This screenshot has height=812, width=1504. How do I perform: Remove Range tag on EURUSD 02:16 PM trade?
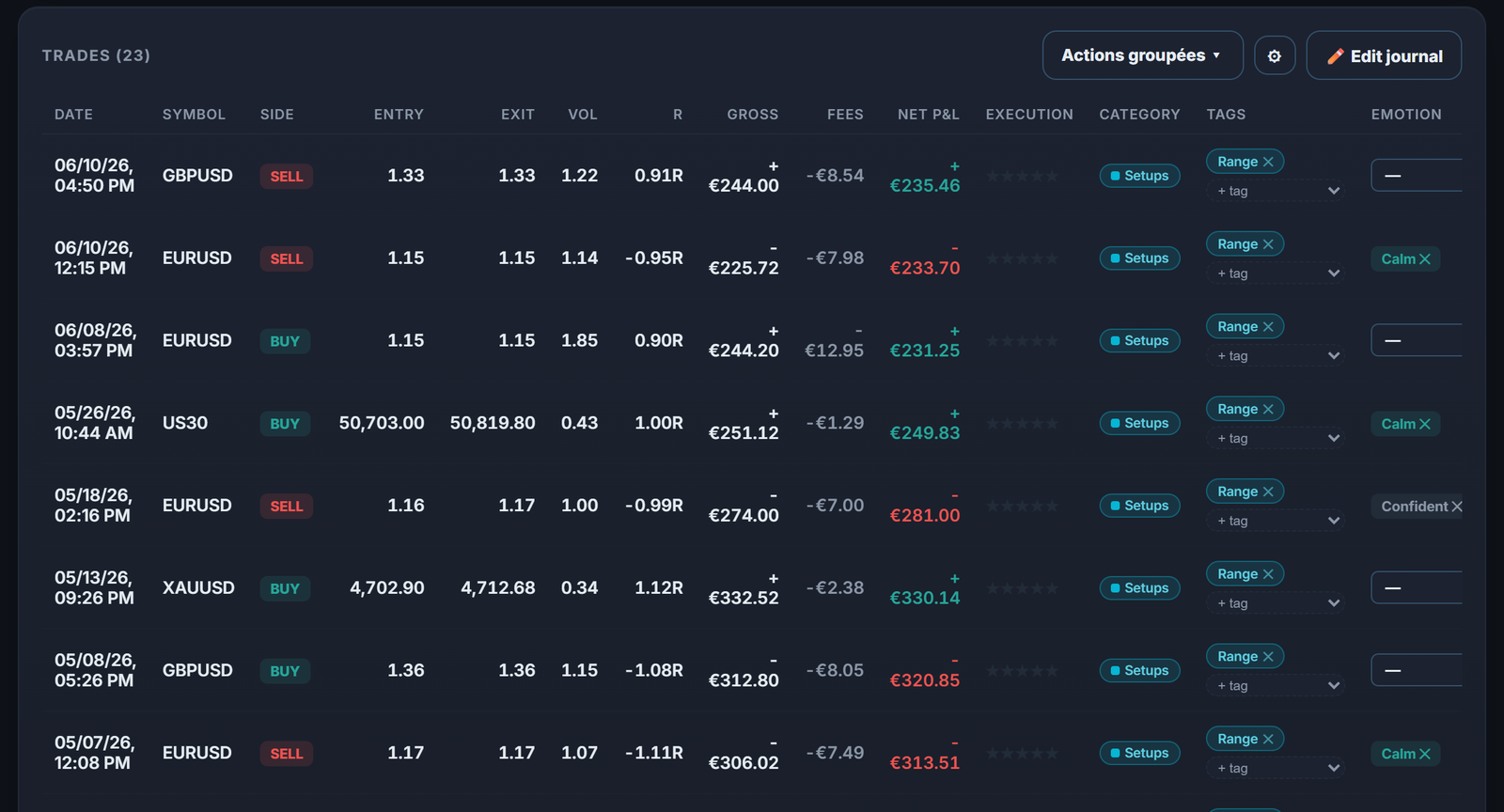[x=1268, y=492]
